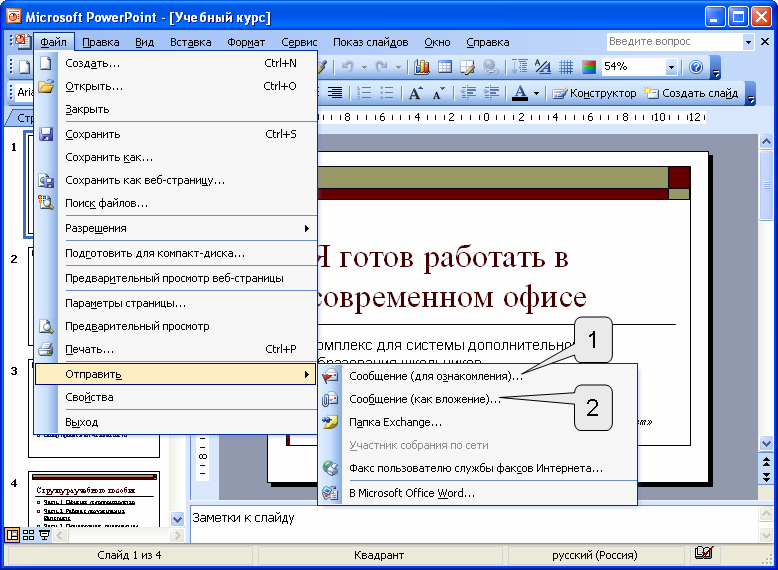Open the help question box dropdown arrow

click(748, 42)
